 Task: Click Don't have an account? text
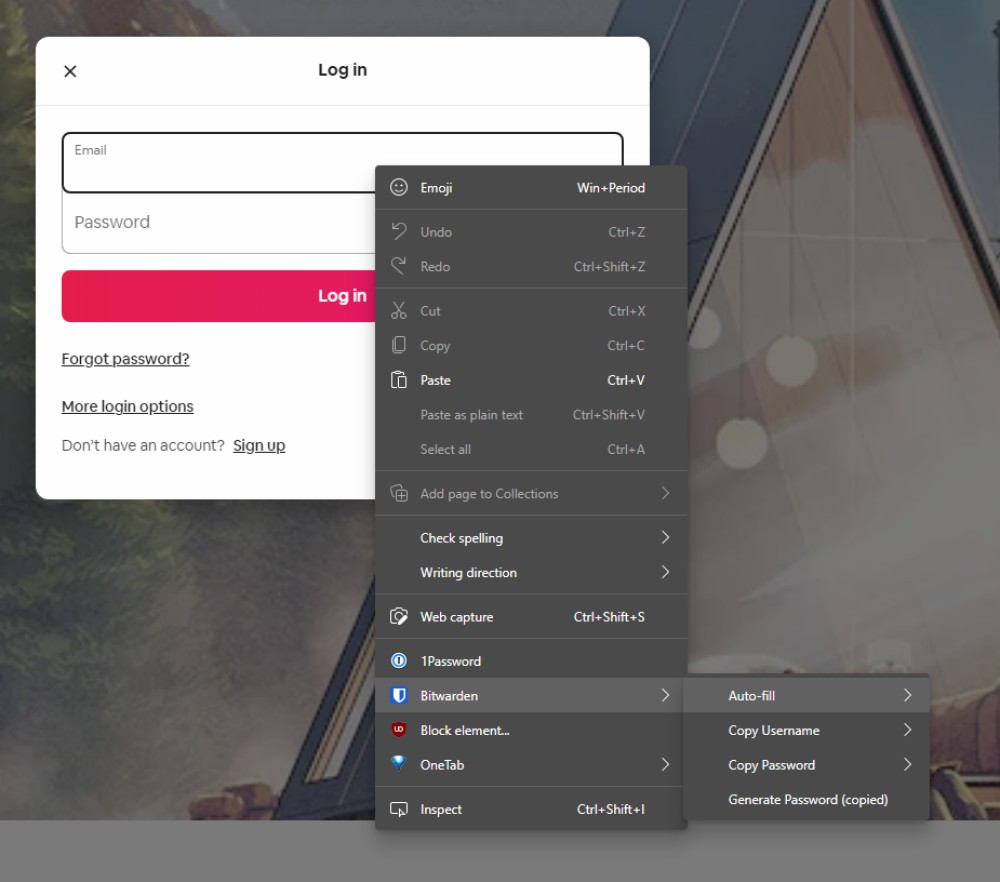(x=143, y=445)
